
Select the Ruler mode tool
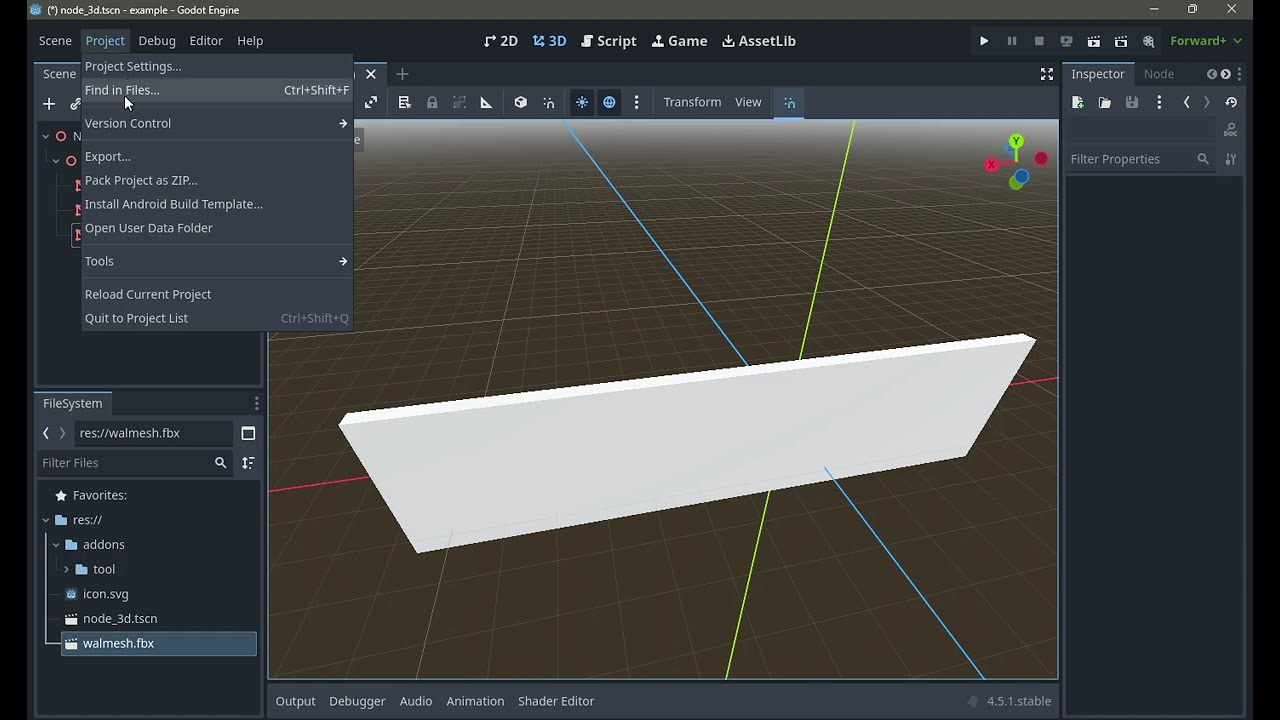coord(486,102)
